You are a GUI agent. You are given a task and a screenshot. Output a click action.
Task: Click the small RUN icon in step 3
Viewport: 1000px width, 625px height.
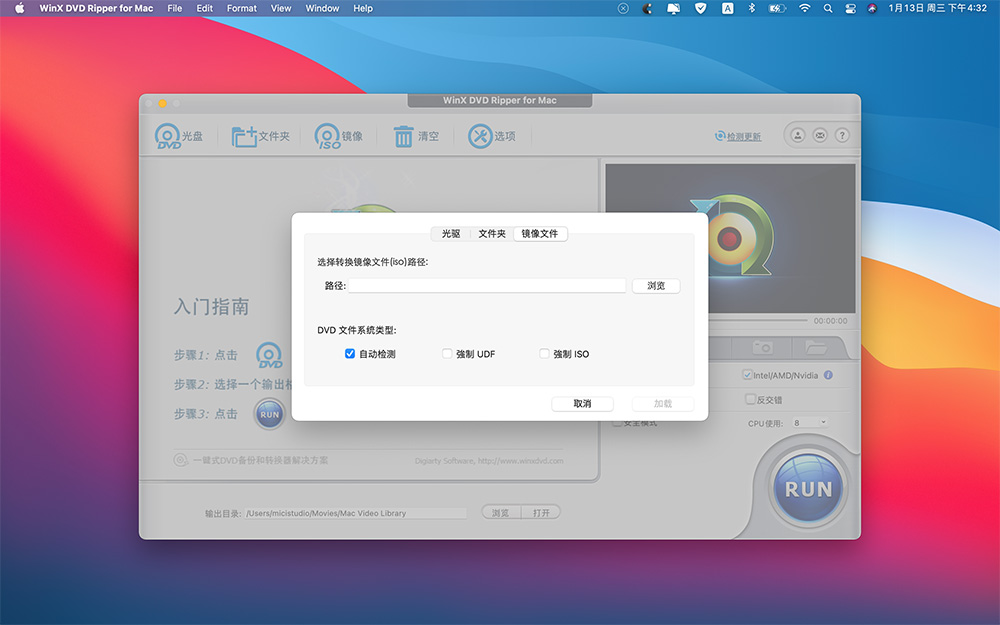269,415
